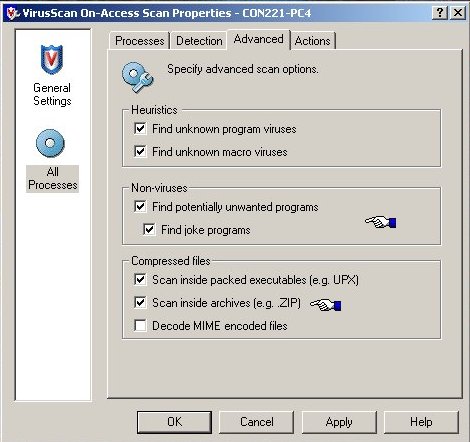Open the Detection tab
The image size is (470, 442).
click(x=199, y=41)
